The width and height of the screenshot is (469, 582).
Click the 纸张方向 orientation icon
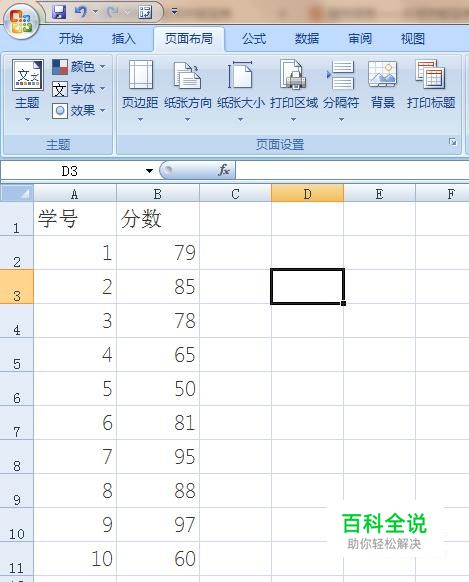pos(187,75)
